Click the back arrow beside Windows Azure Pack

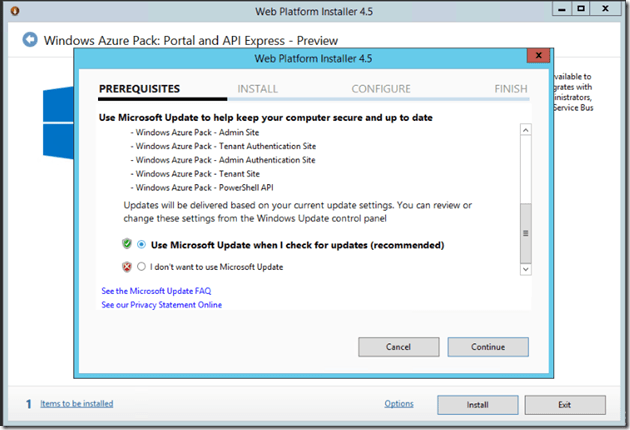click(x=30, y=41)
